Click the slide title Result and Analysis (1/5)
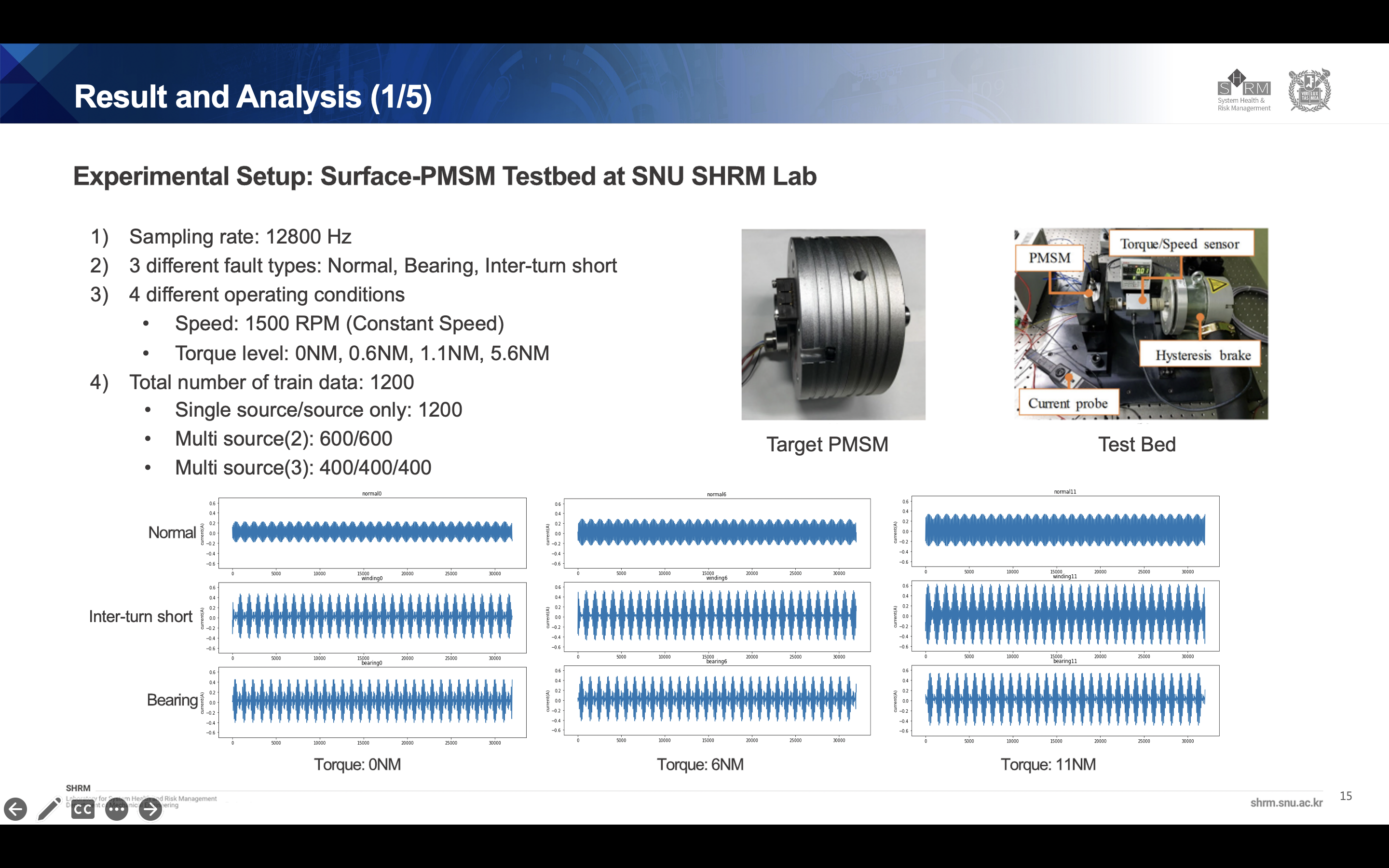Viewport: 1389px width, 868px height. (253, 96)
